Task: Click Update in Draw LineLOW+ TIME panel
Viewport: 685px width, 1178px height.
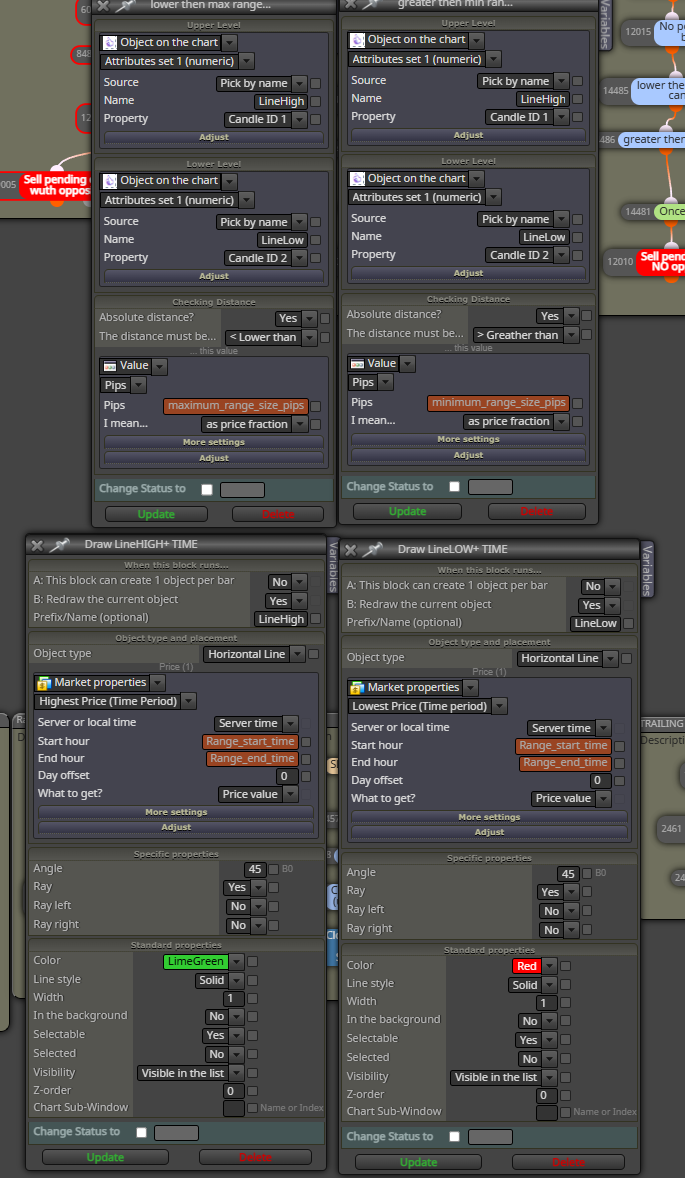Action: [418, 1162]
